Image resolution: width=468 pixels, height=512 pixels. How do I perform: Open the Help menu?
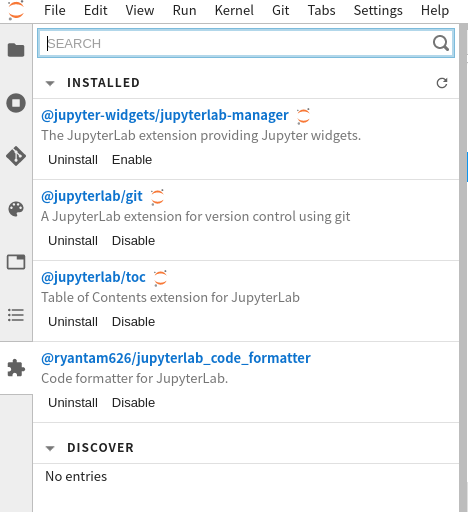(435, 10)
